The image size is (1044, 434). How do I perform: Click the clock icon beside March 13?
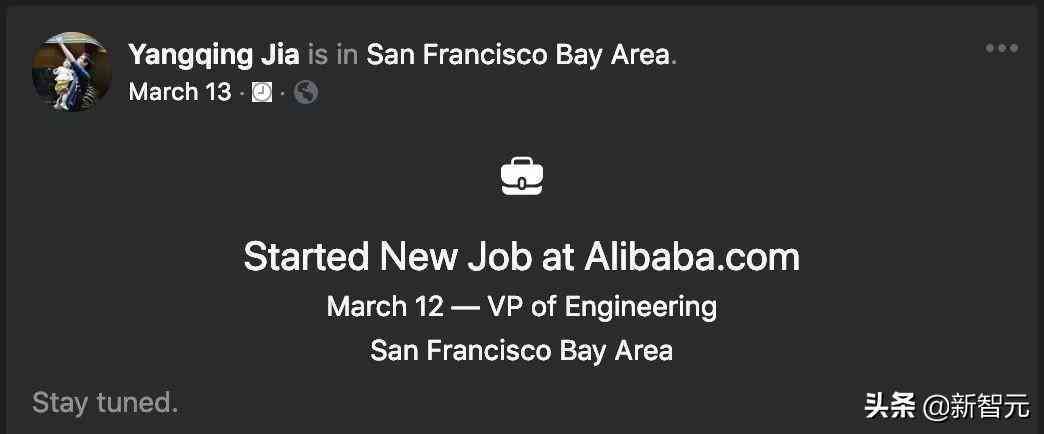point(262,93)
